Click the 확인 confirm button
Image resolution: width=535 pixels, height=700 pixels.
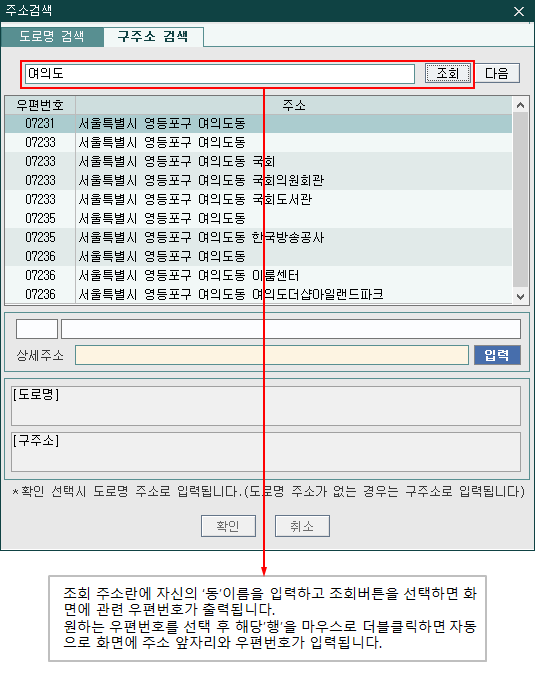tap(228, 526)
